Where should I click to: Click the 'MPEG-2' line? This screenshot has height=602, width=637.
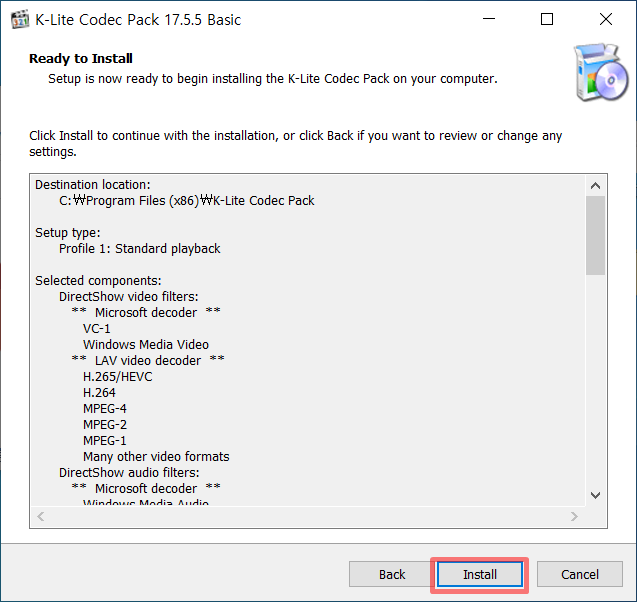coord(105,424)
